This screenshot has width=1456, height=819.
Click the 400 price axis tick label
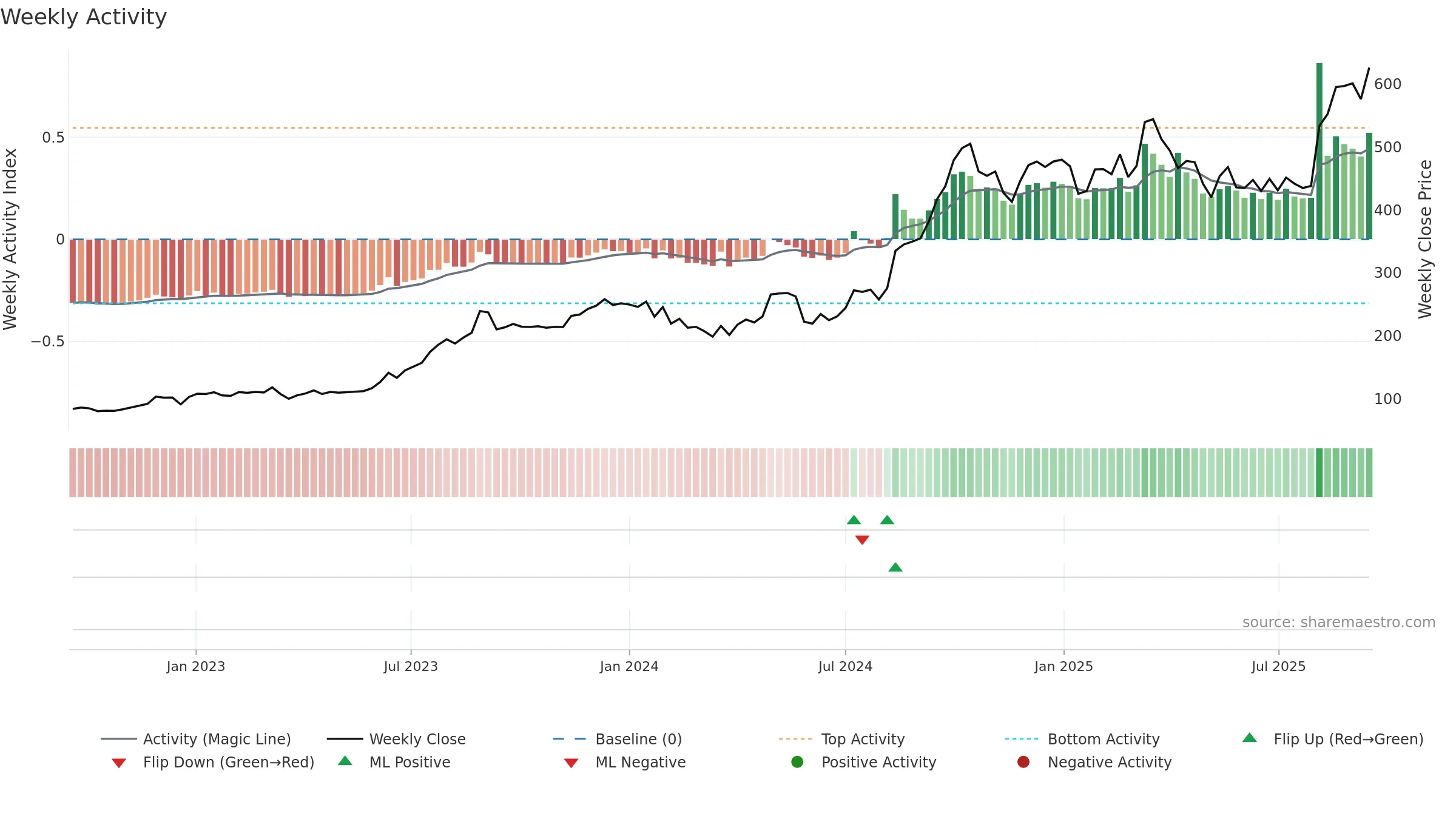pos(1387,211)
